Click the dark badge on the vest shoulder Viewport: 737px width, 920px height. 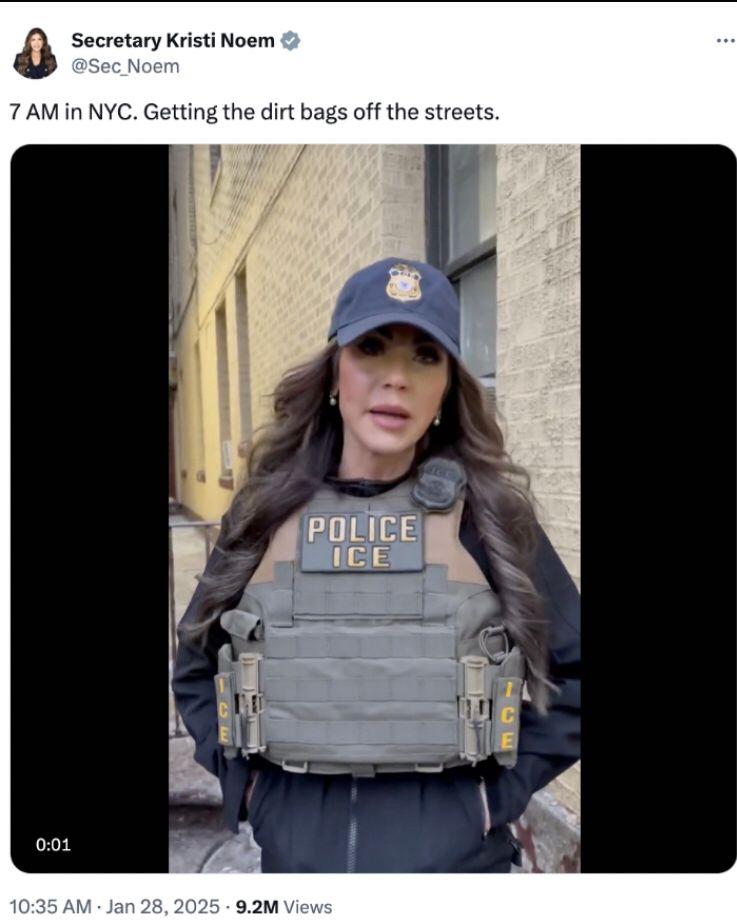pyautogui.click(x=439, y=484)
